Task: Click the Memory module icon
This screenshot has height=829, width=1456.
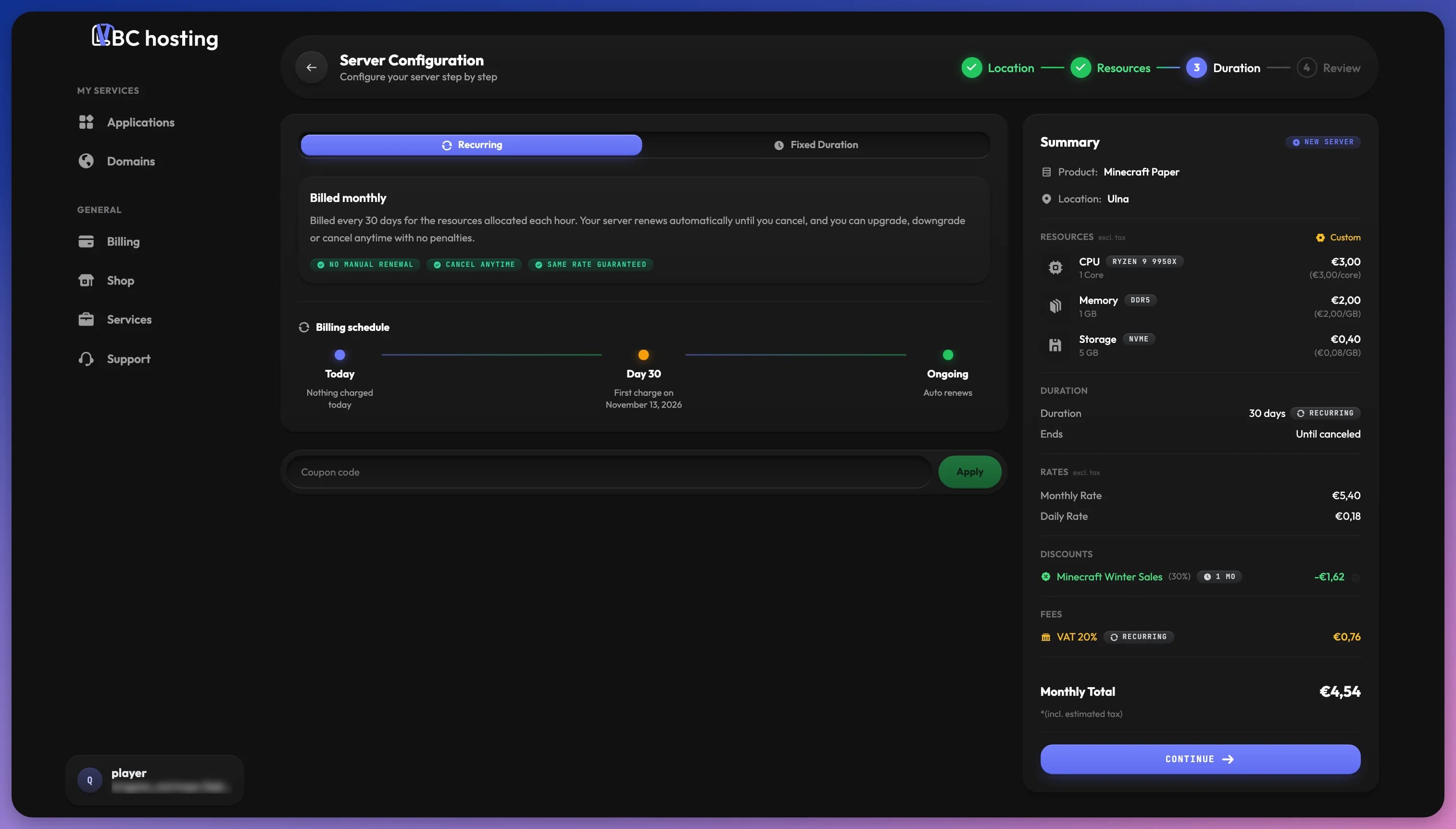Action: pos(1055,306)
